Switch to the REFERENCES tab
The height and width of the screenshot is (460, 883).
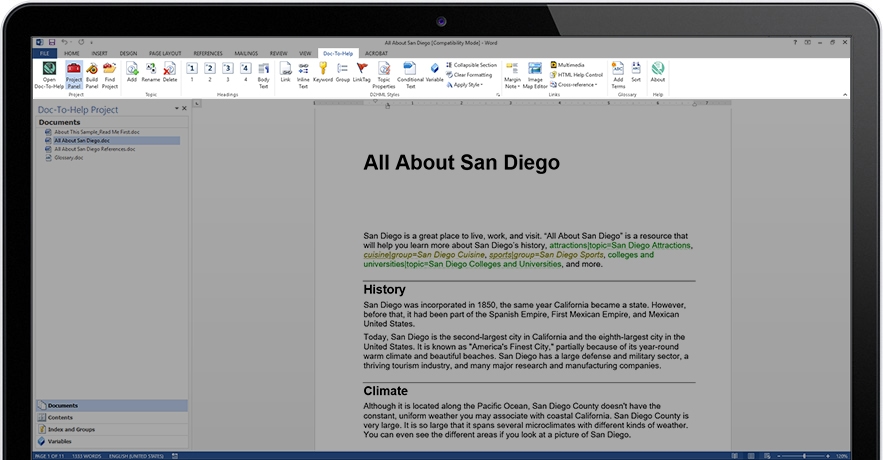208,53
